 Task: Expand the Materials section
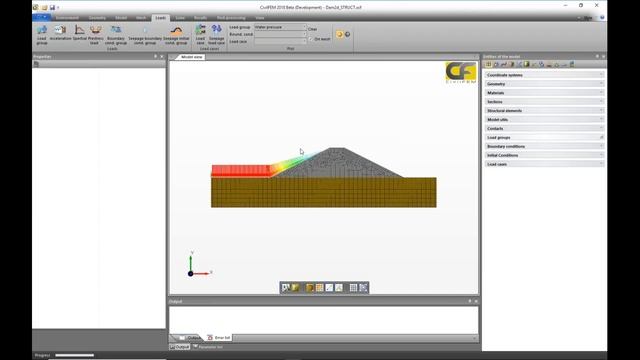point(544,93)
